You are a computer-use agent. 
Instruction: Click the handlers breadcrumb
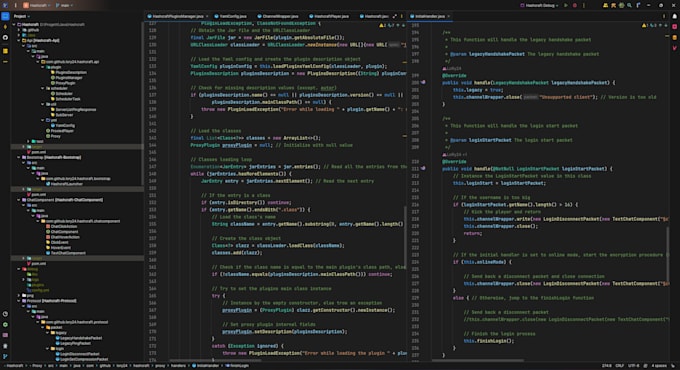(178, 366)
